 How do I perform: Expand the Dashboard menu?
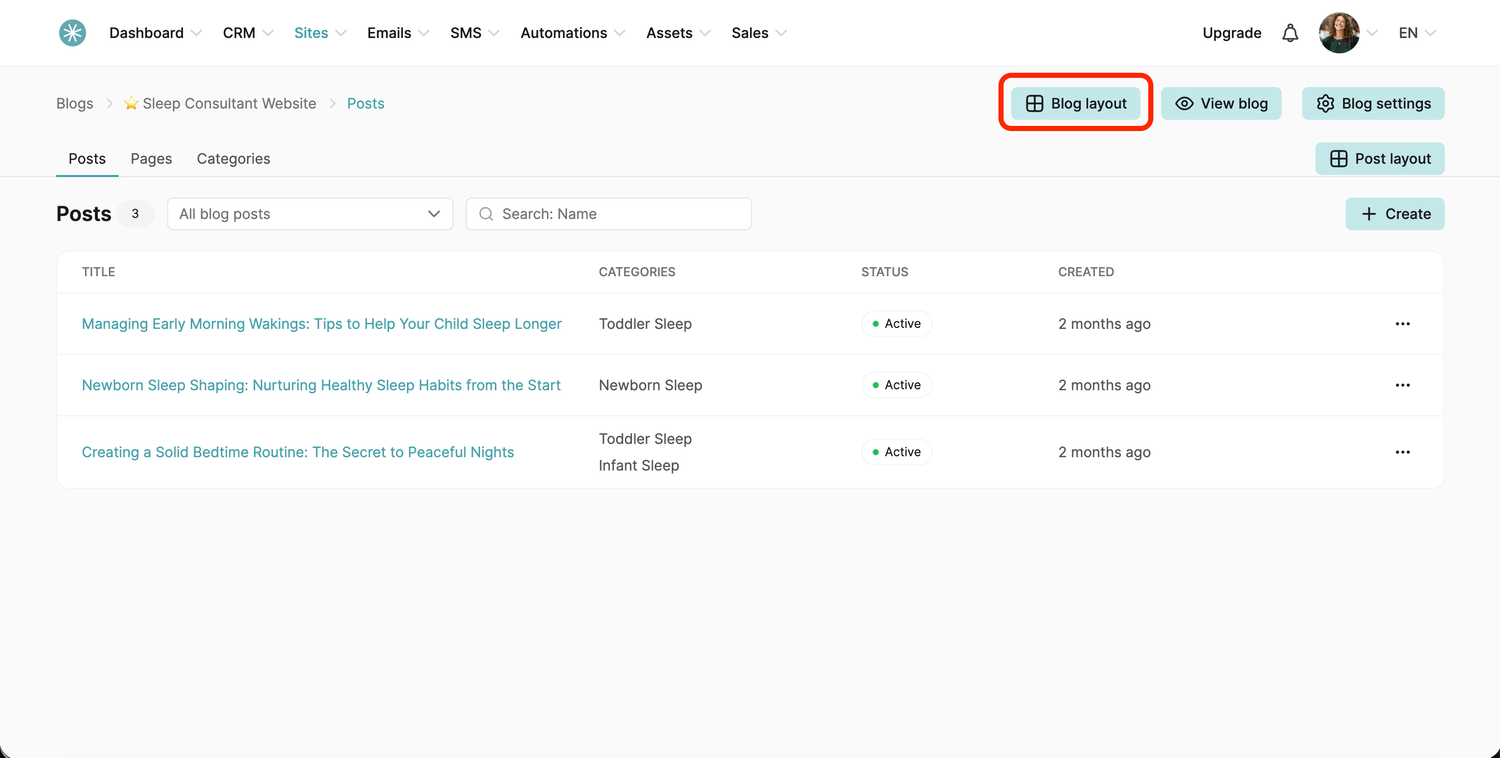pos(156,33)
